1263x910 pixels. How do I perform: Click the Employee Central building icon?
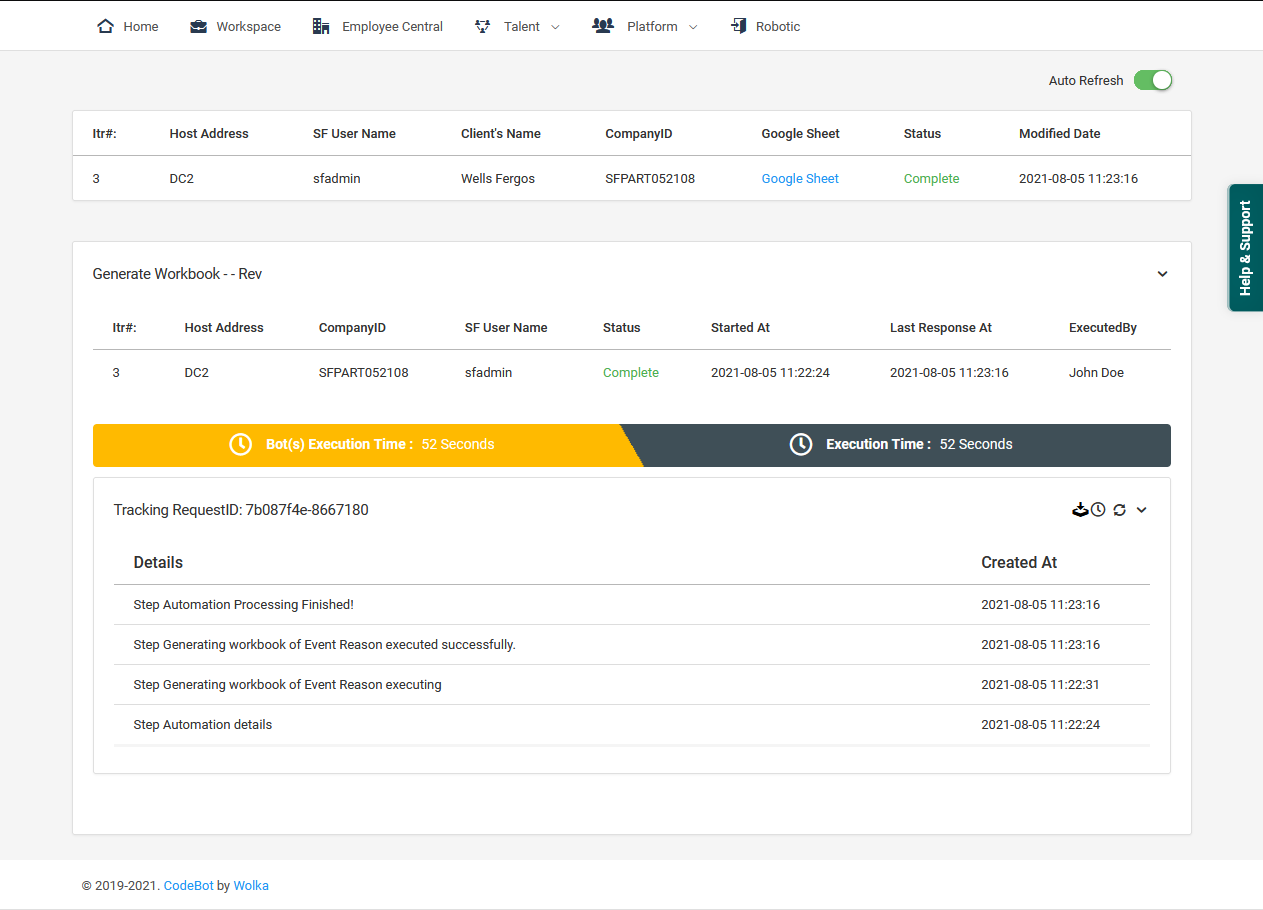(321, 26)
